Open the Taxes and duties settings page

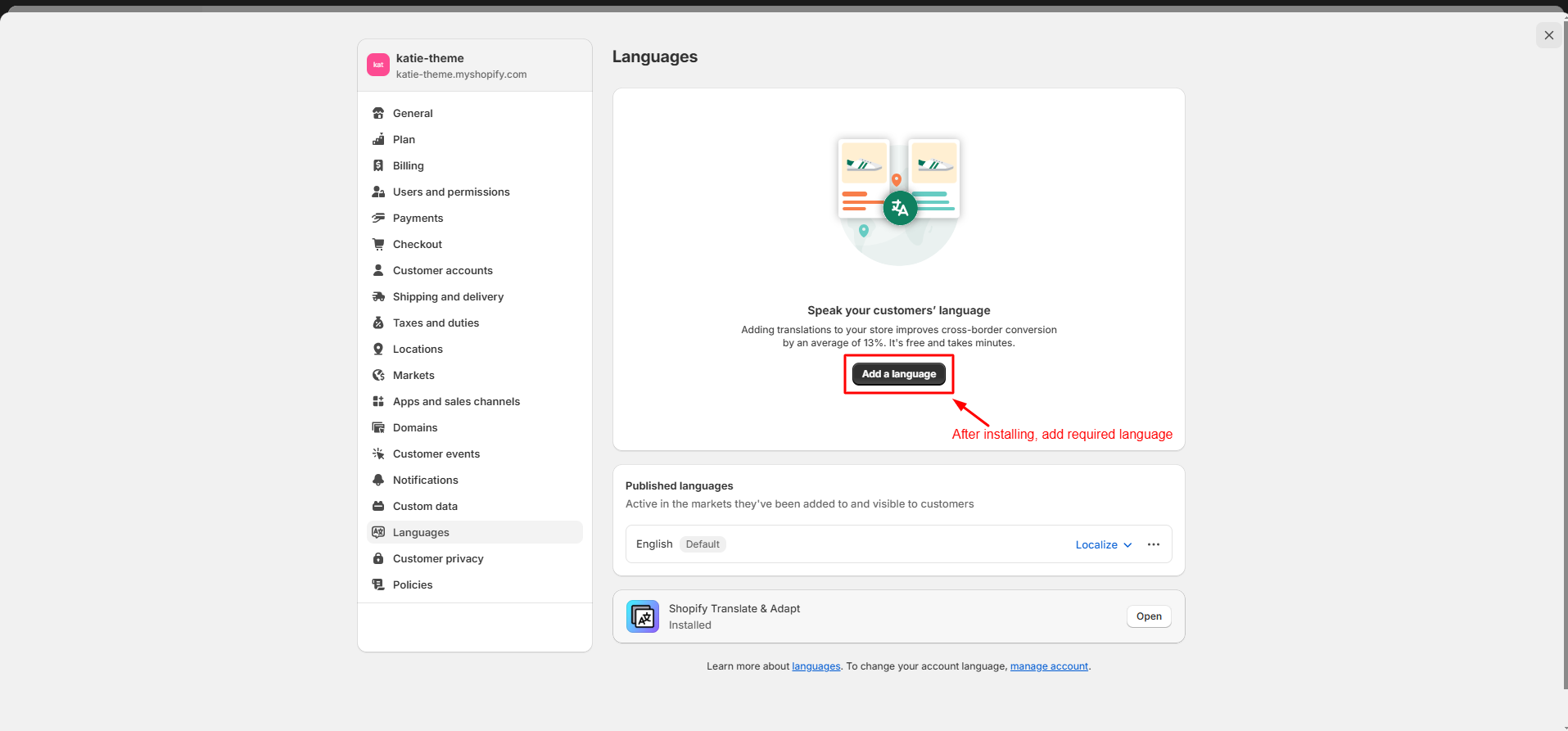click(x=436, y=323)
